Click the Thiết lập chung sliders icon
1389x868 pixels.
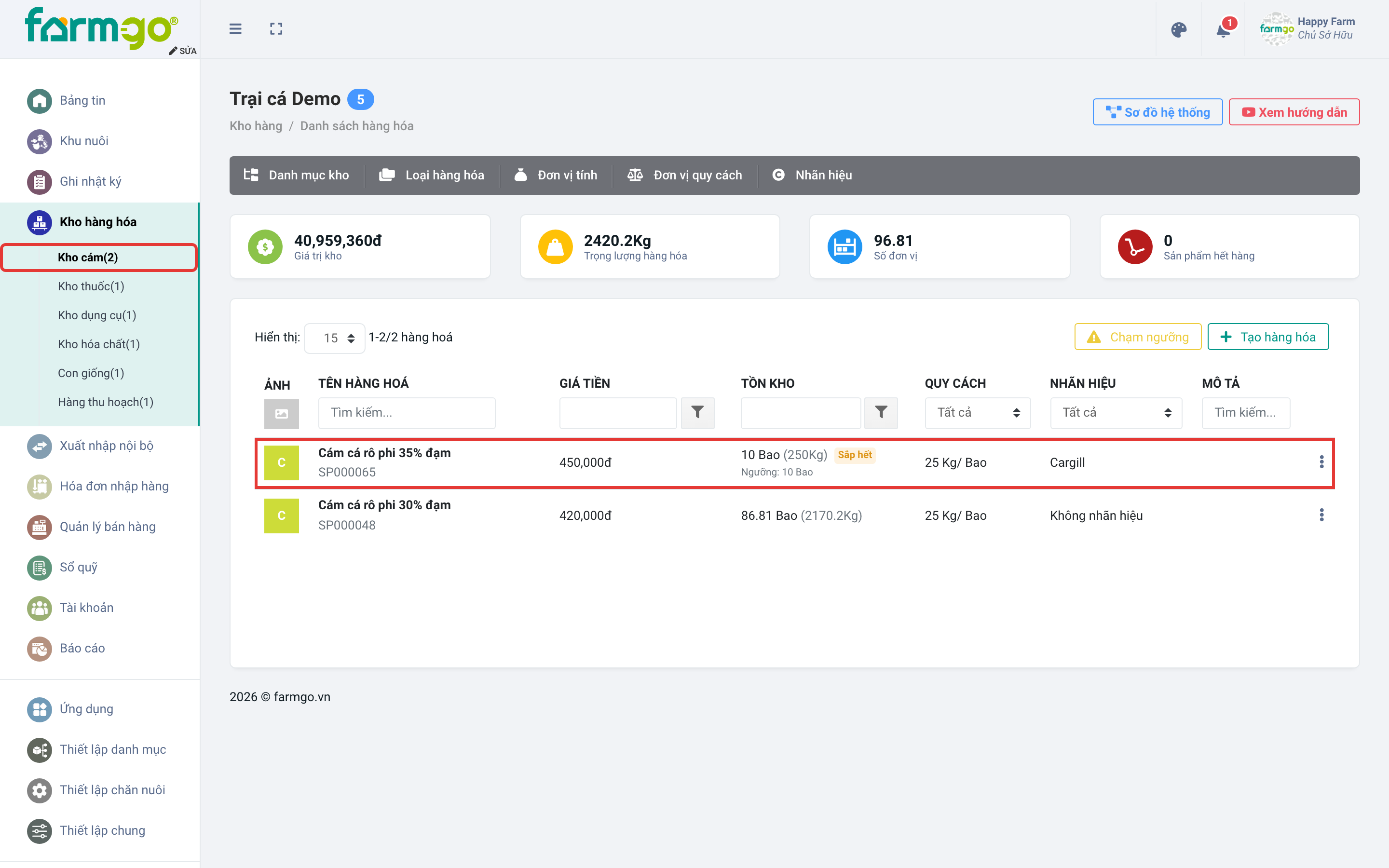tap(39, 831)
